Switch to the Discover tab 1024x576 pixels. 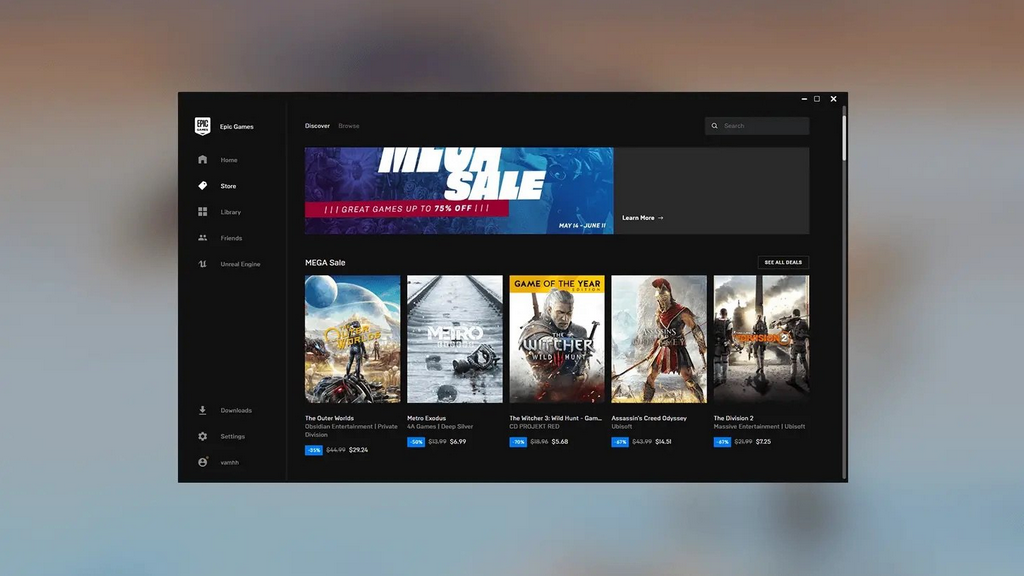coord(317,126)
